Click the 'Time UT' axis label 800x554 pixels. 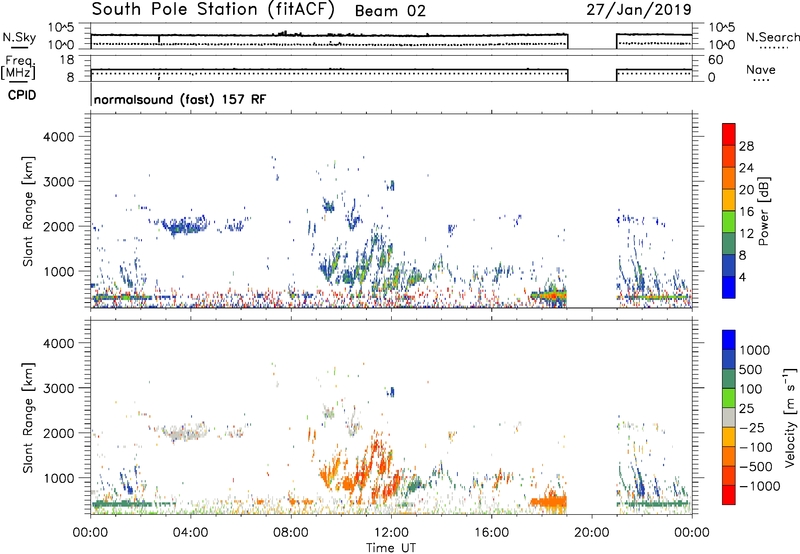tap(391, 547)
